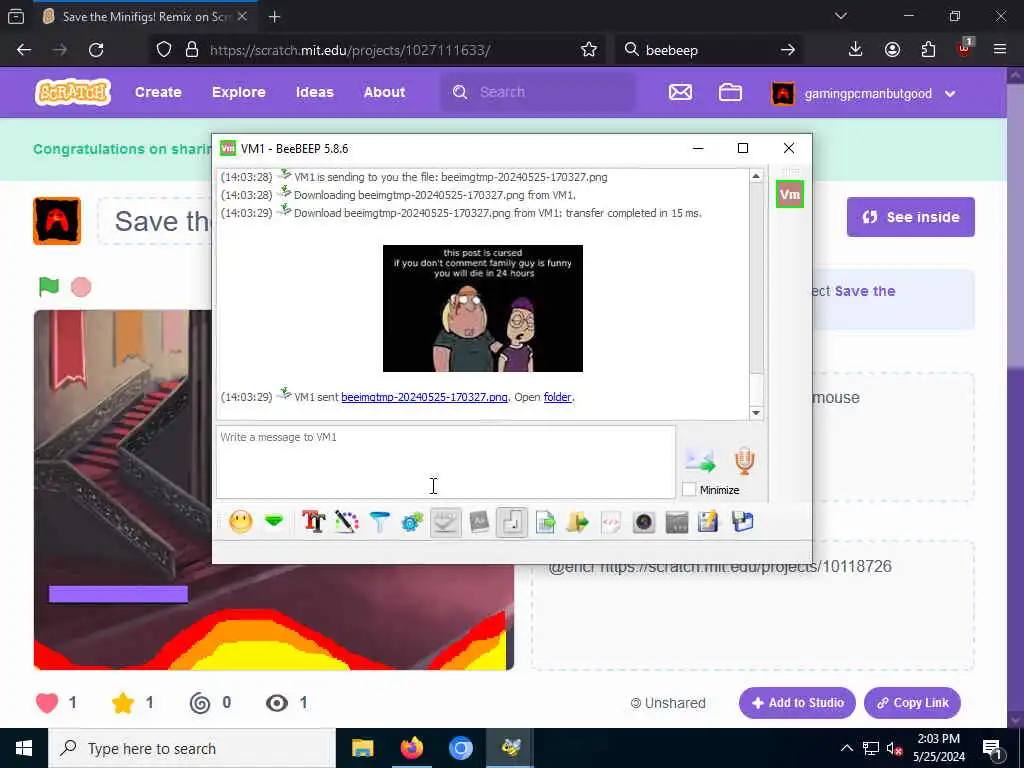This screenshot has width=1024, height=768.
Task: Open the Firefox account icon
Action: [892, 50]
